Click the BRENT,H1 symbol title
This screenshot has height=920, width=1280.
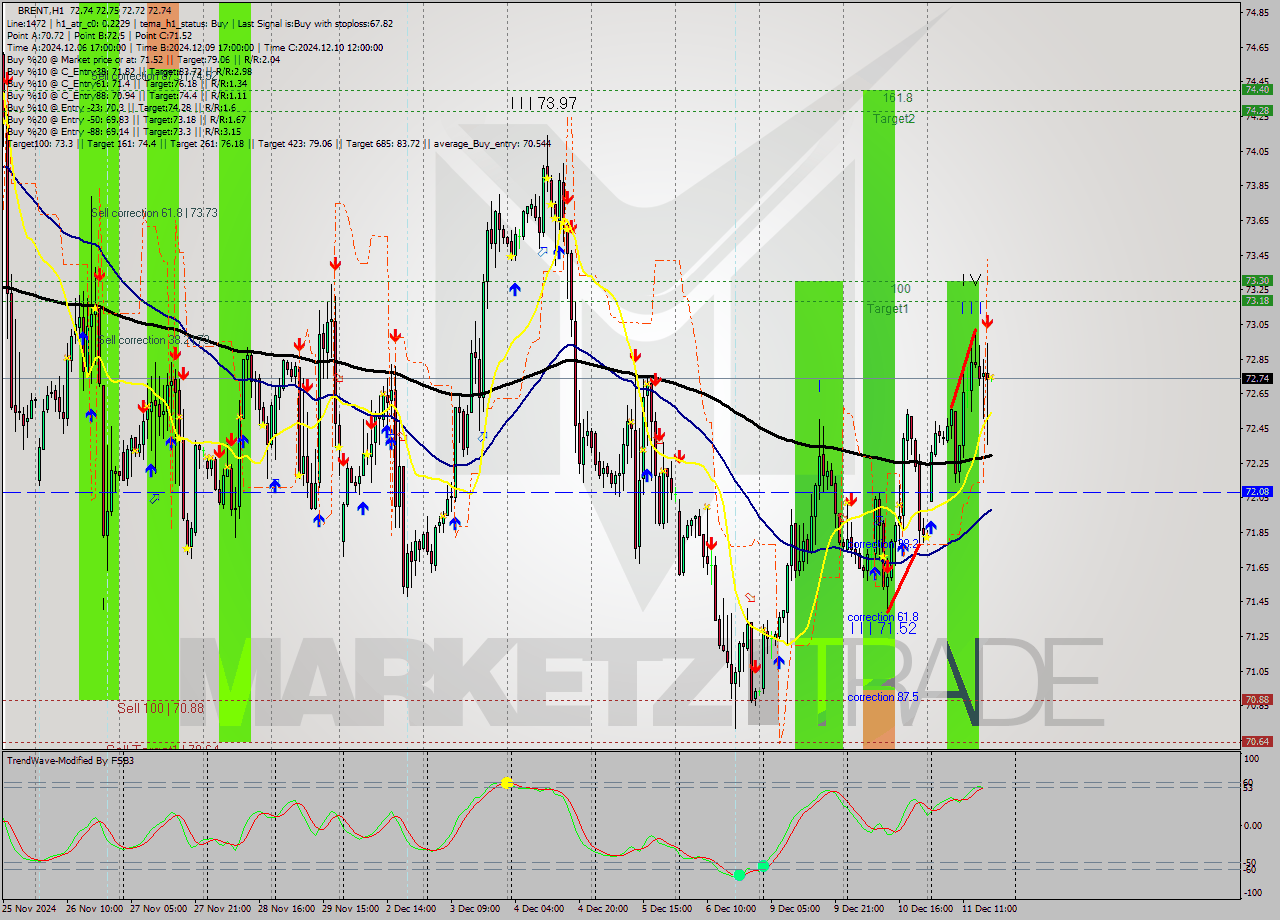(41, 9)
